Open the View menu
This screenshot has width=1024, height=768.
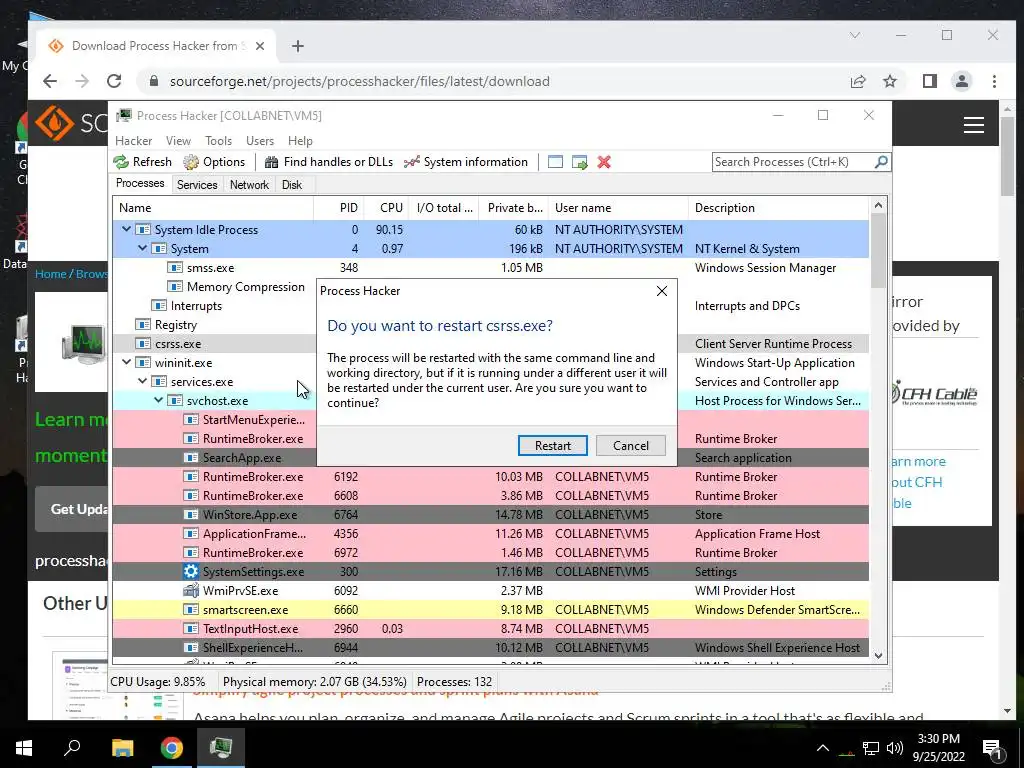pyautogui.click(x=178, y=140)
